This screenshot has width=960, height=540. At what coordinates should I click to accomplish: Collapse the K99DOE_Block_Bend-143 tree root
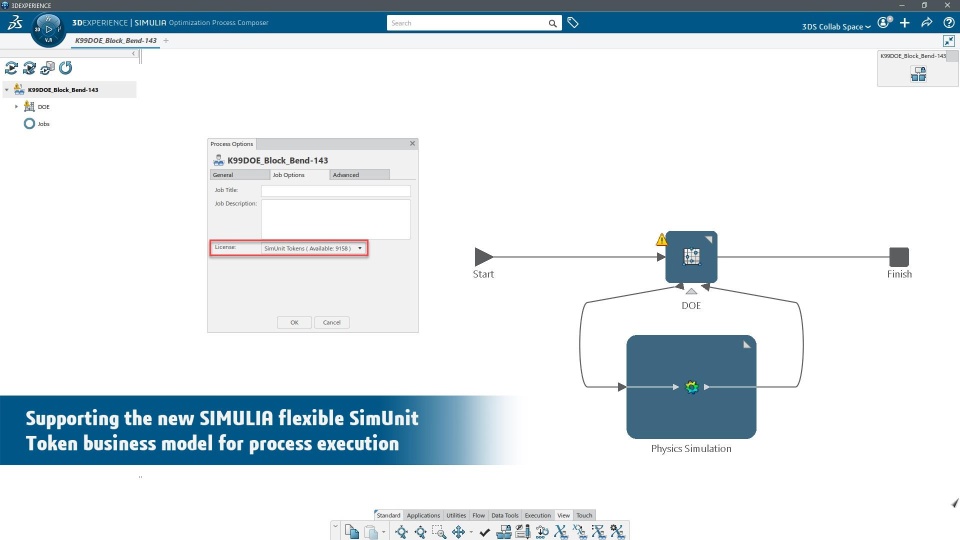point(7,90)
